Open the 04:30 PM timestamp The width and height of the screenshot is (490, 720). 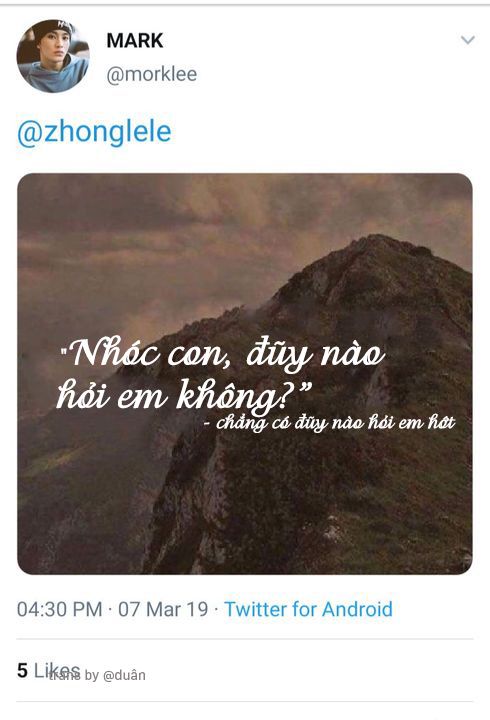point(60,610)
